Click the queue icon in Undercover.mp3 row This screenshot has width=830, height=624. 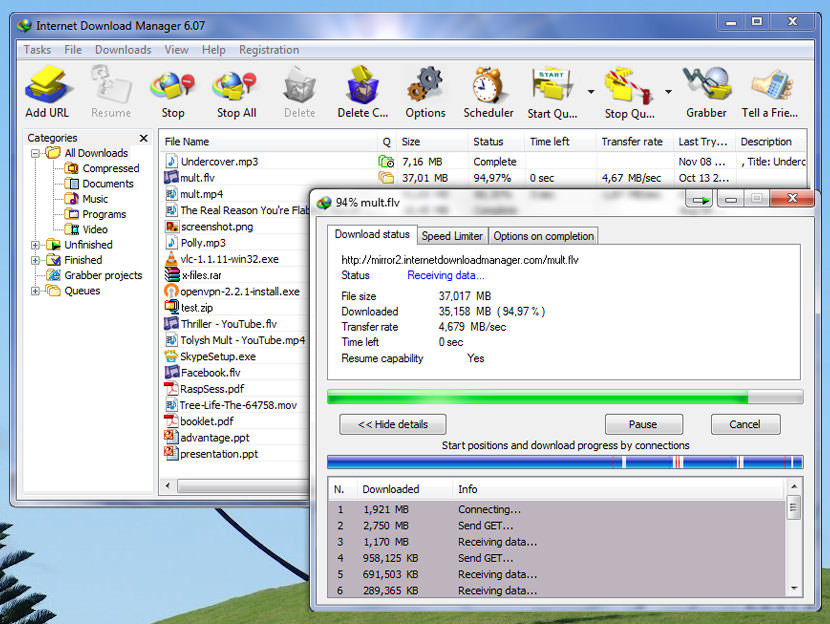(386, 161)
